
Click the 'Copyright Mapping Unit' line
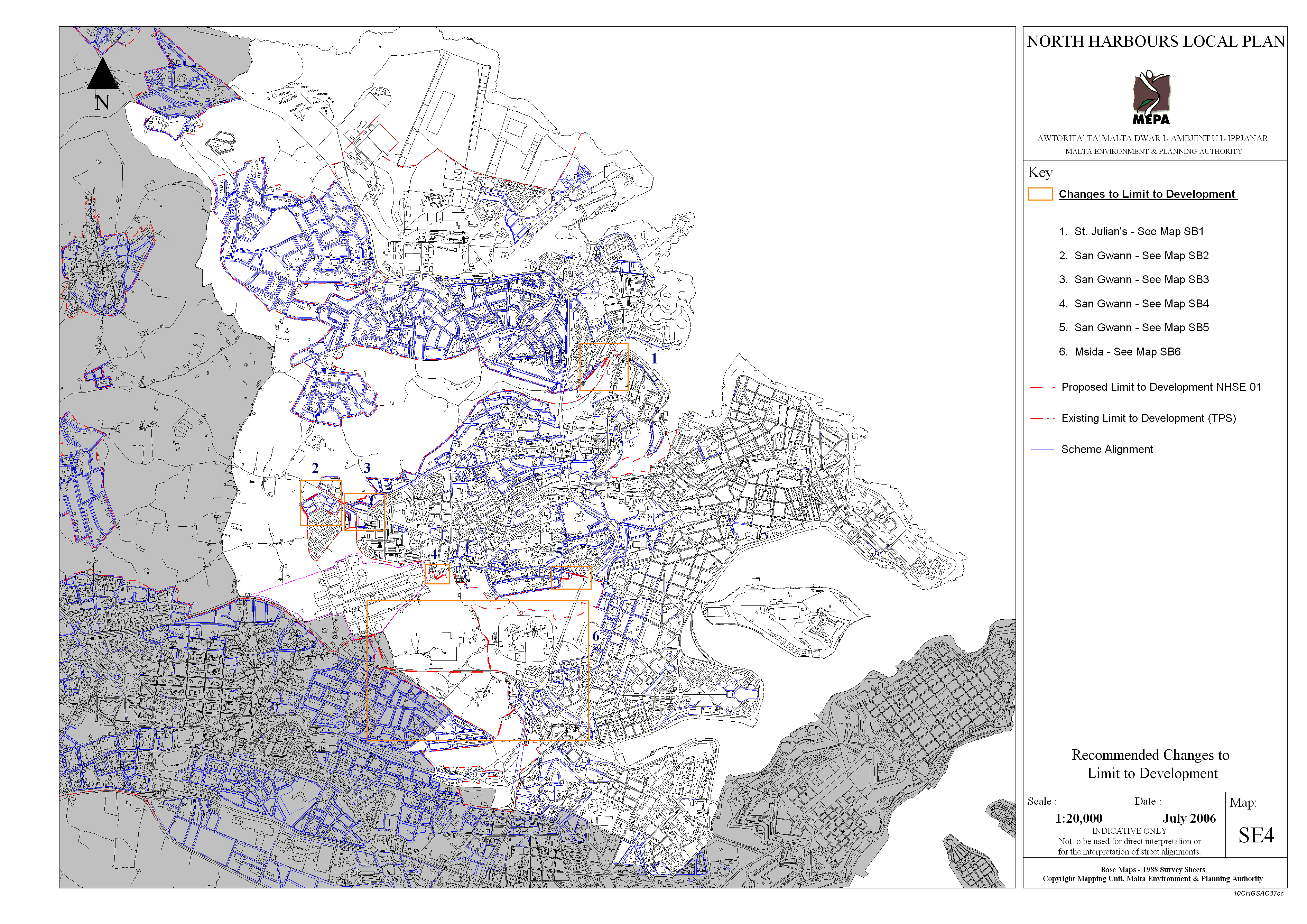coord(1152,879)
